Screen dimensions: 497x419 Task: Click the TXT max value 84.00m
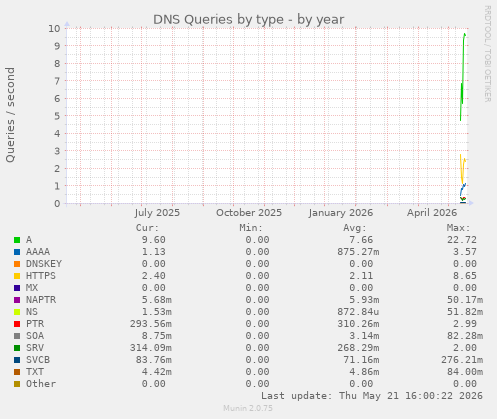[x=465, y=372]
